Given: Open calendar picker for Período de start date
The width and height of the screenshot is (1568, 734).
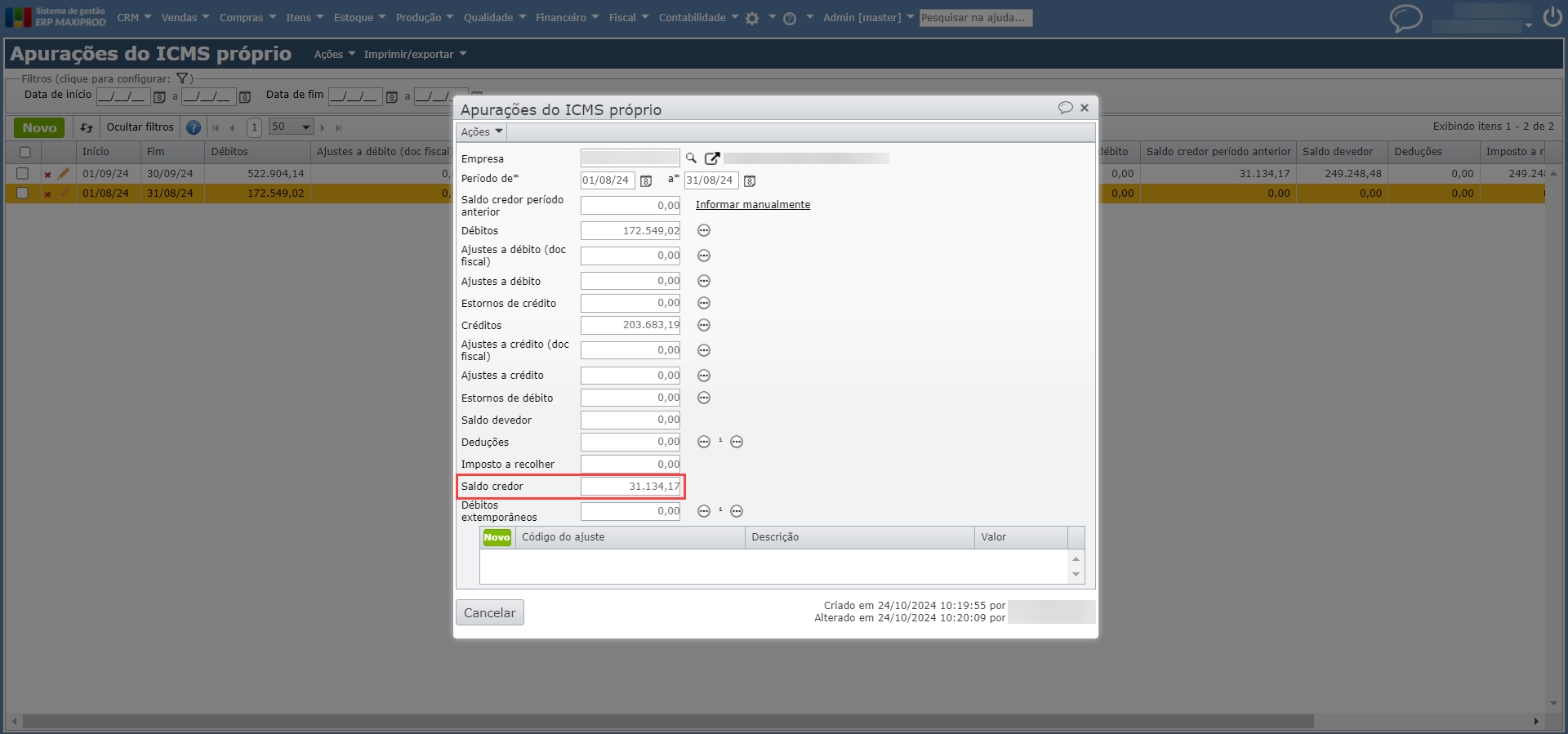Looking at the screenshot, I should point(646,180).
